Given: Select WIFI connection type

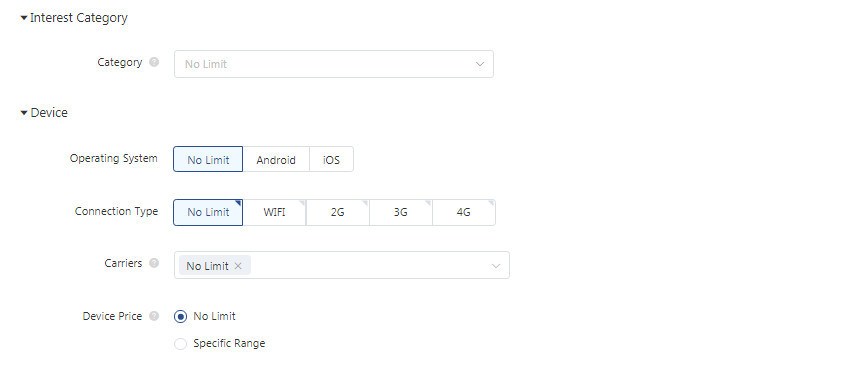Looking at the screenshot, I should click(274, 212).
